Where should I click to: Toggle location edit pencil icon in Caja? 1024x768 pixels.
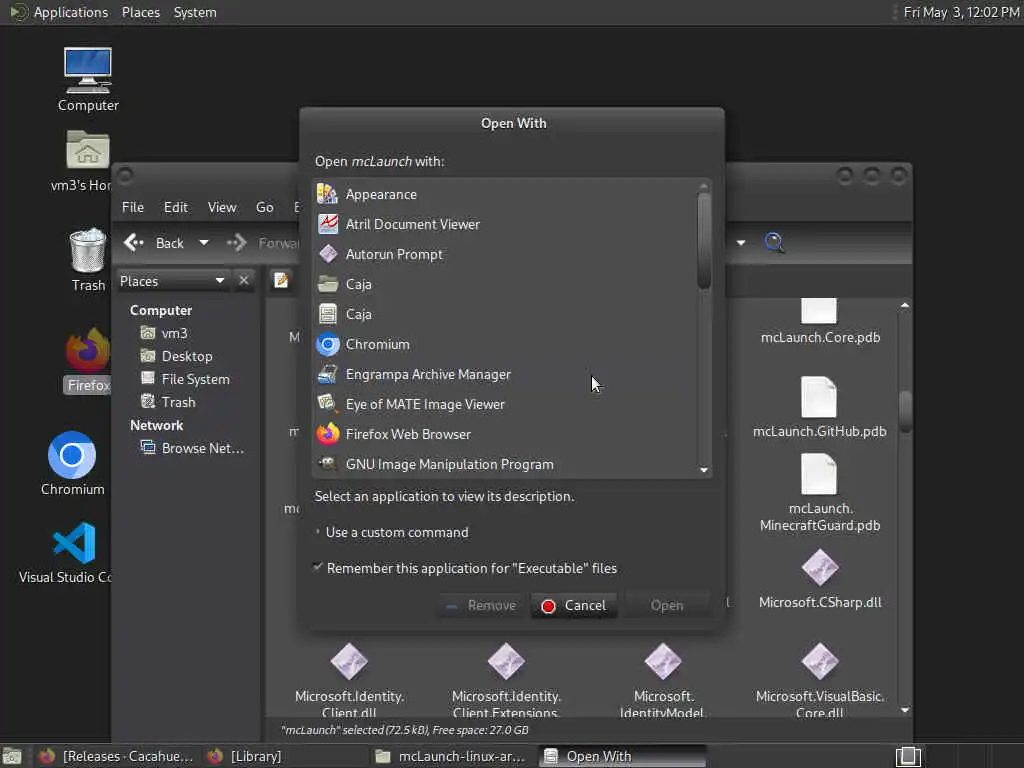(x=281, y=280)
